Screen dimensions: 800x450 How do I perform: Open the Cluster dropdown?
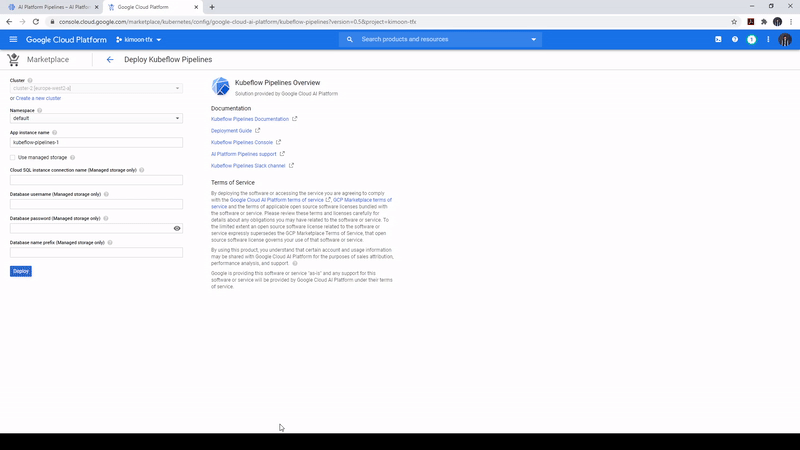pos(96,88)
